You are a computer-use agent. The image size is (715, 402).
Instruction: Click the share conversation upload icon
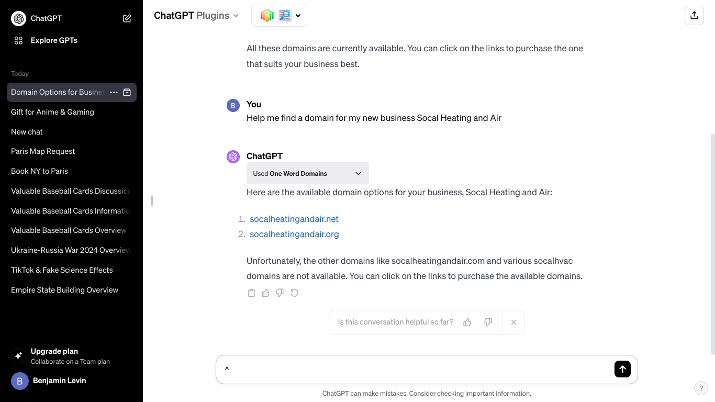[x=694, y=15]
